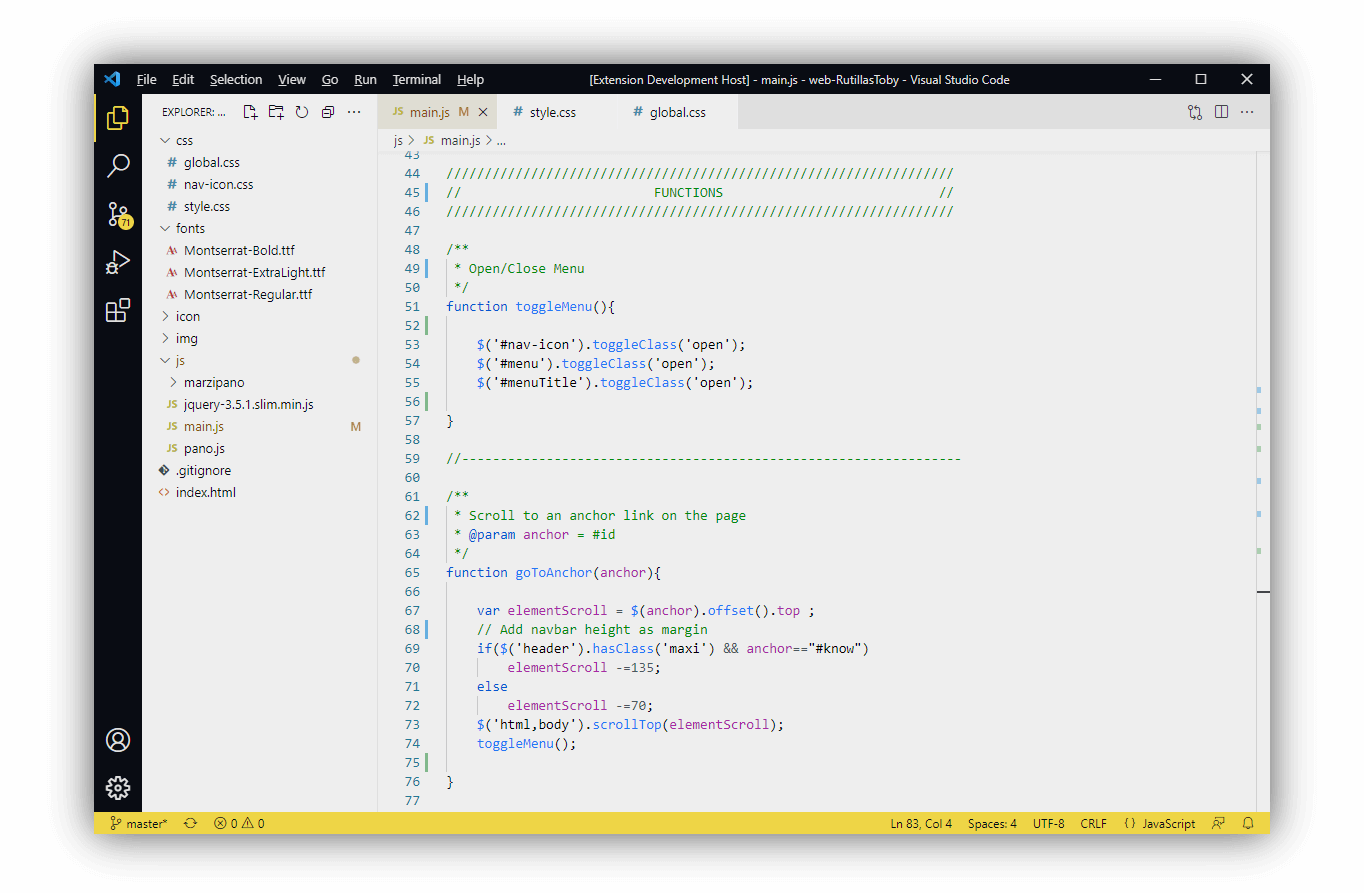Click the function toggleMenu code line
The width and height of the screenshot is (1364, 893).
click(x=530, y=307)
